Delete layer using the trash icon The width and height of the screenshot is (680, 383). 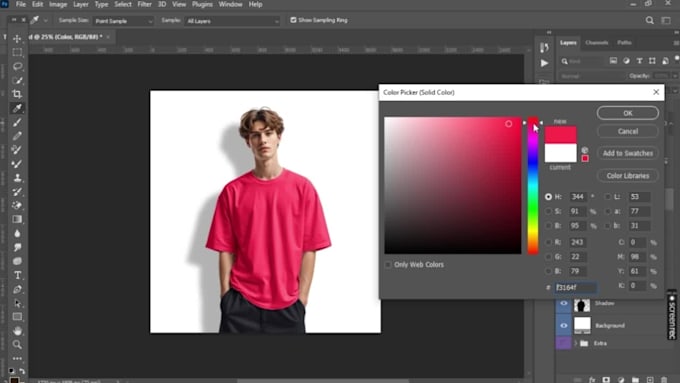pyautogui.click(x=664, y=380)
